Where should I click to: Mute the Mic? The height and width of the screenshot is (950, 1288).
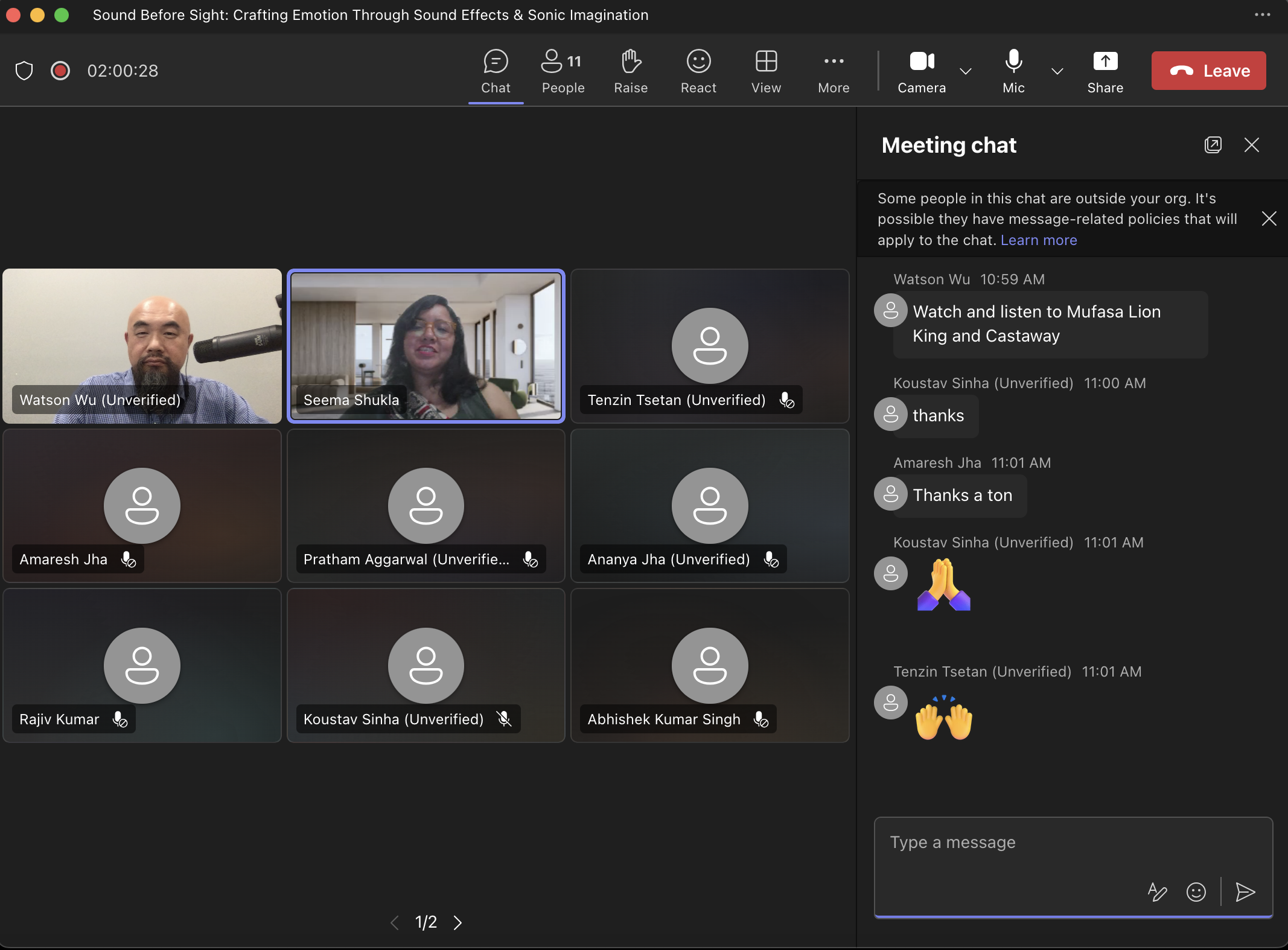point(1013,71)
